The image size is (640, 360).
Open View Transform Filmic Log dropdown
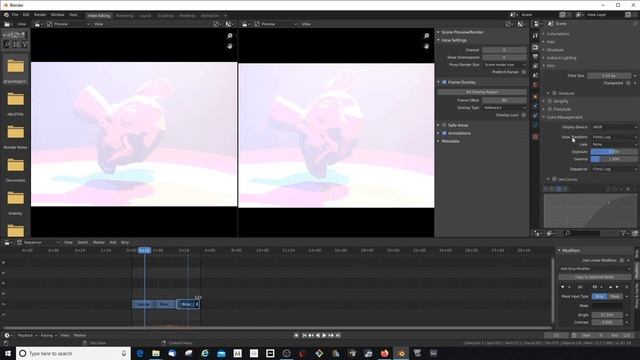(x=614, y=137)
